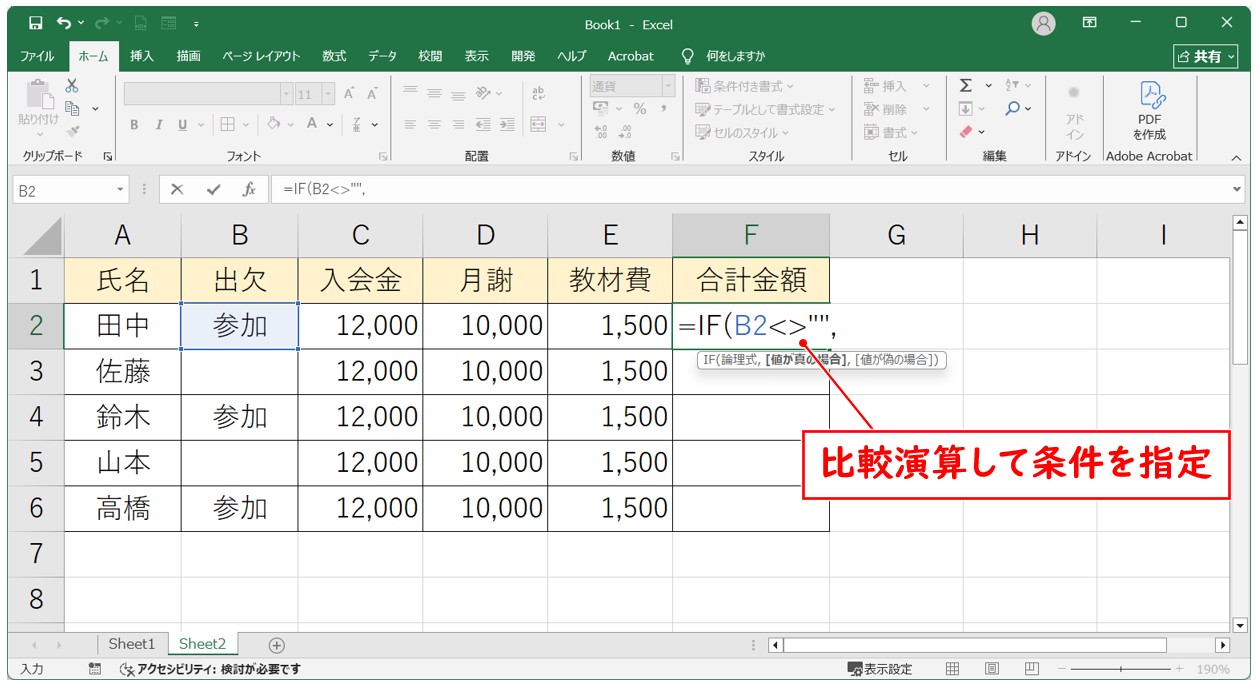The width and height of the screenshot is (1258, 686).
Task: Click the Undo arrow icon
Action: 64,23
